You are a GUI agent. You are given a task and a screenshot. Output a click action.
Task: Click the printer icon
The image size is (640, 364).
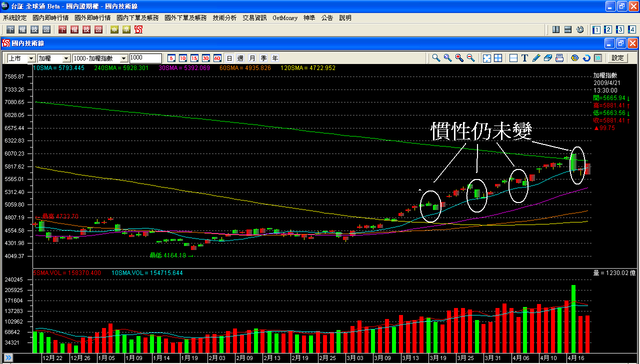(x=560, y=58)
